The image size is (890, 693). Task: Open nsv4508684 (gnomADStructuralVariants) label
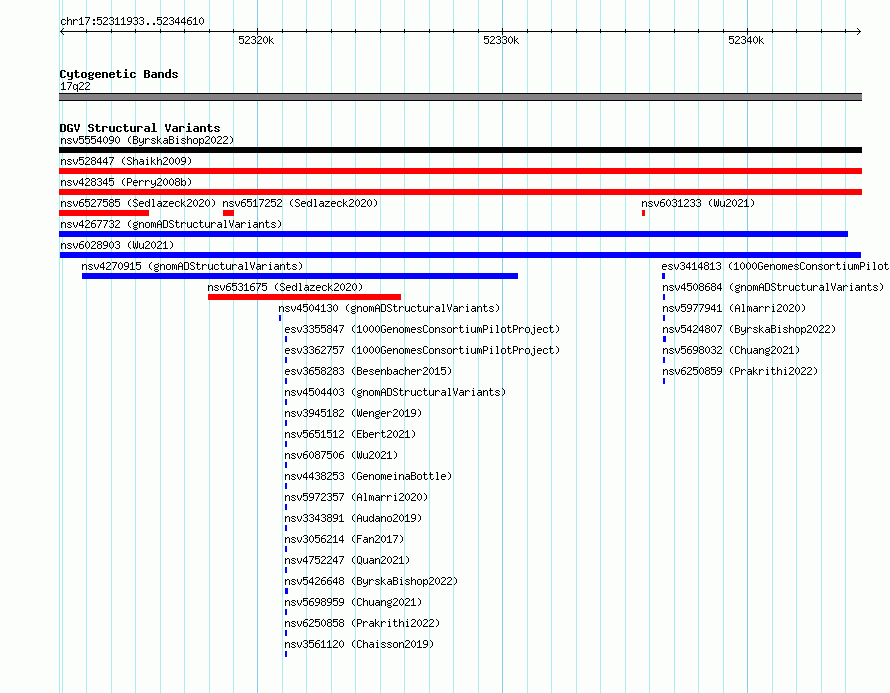click(x=773, y=287)
